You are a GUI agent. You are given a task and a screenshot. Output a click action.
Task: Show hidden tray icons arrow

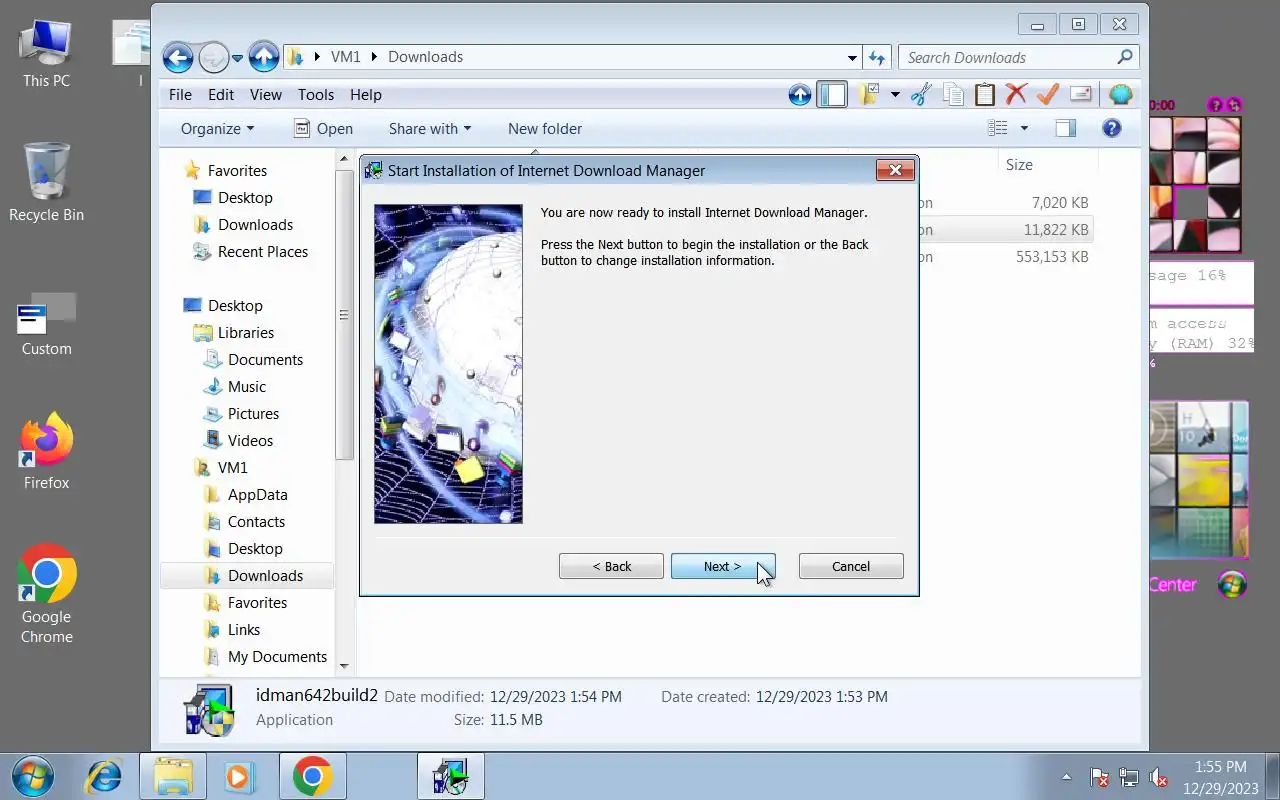click(x=1066, y=777)
